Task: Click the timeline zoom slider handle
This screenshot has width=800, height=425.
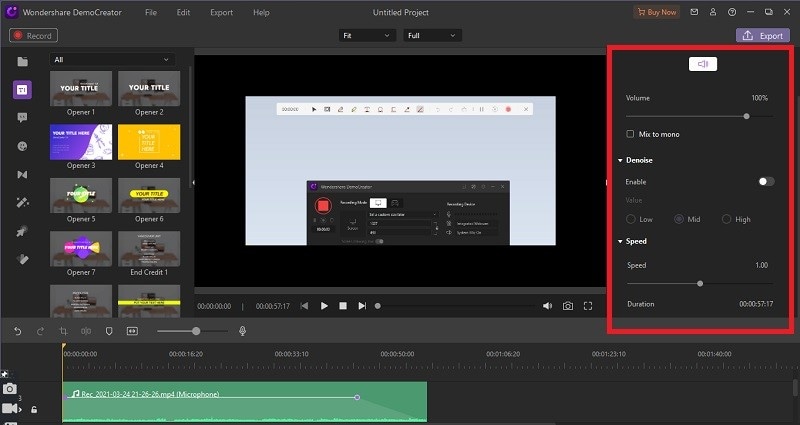Action: click(x=196, y=331)
